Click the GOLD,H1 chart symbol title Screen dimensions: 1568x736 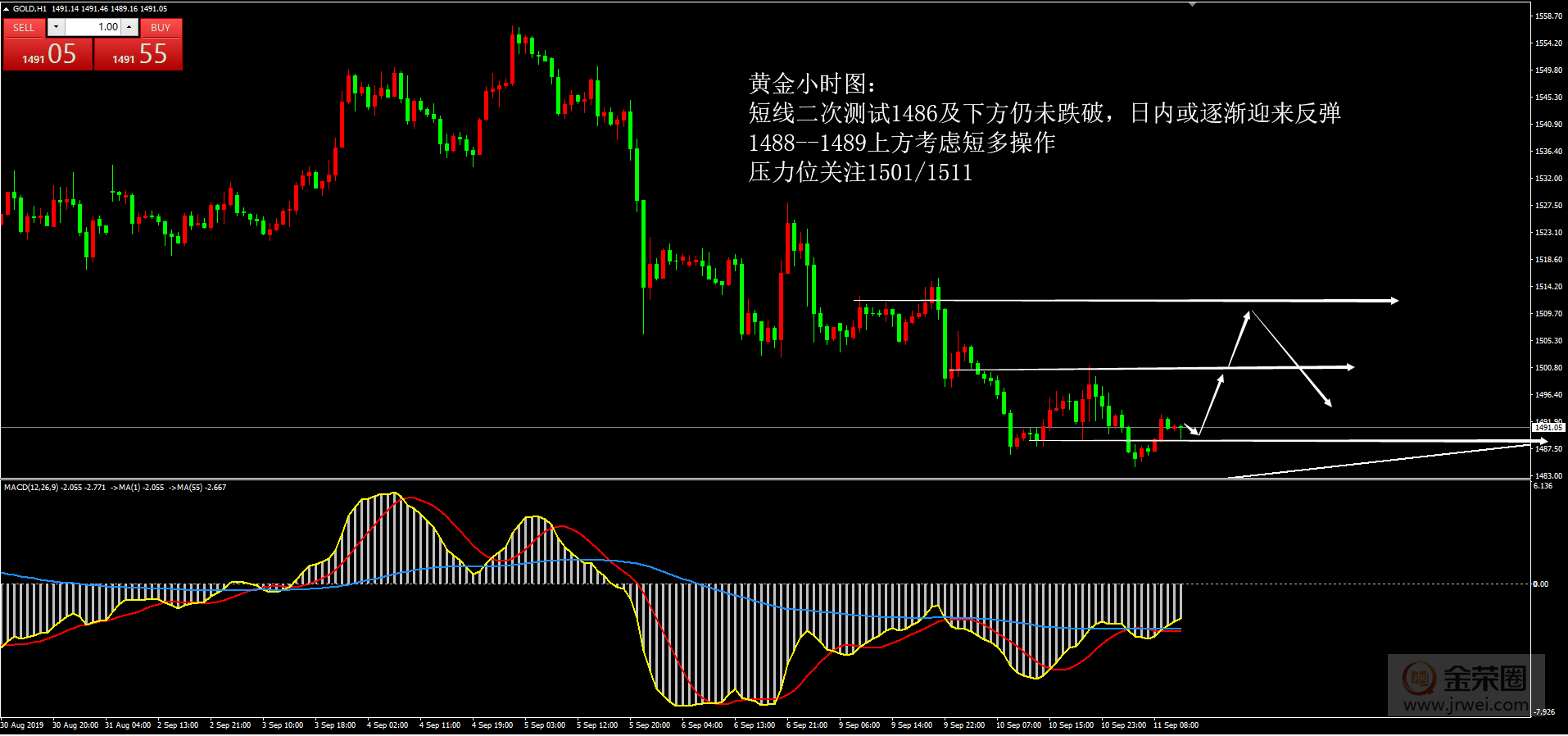(x=29, y=8)
